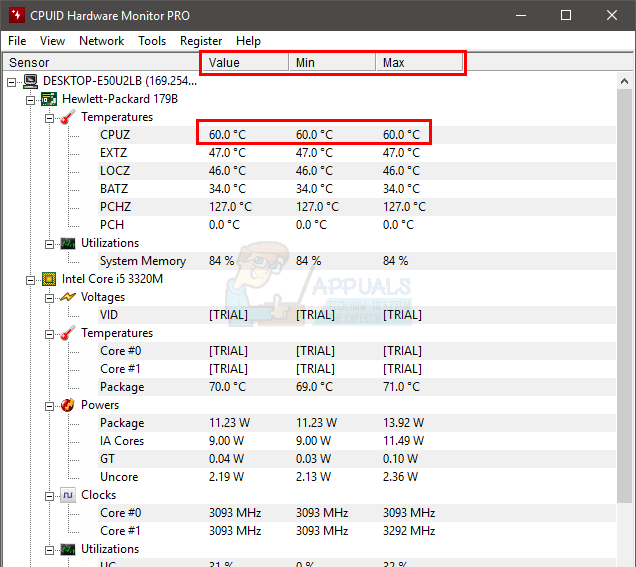Collapse Utilizations group above System Memory
636x567 pixels.
tap(49, 244)
